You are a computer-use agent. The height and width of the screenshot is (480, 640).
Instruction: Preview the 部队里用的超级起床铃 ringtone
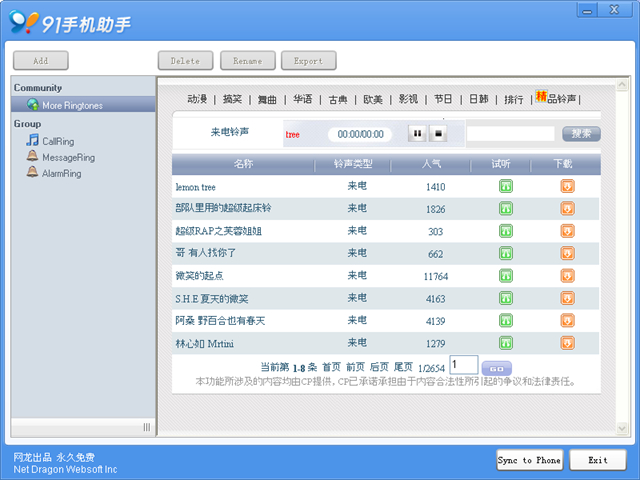[x=506, y=209]
